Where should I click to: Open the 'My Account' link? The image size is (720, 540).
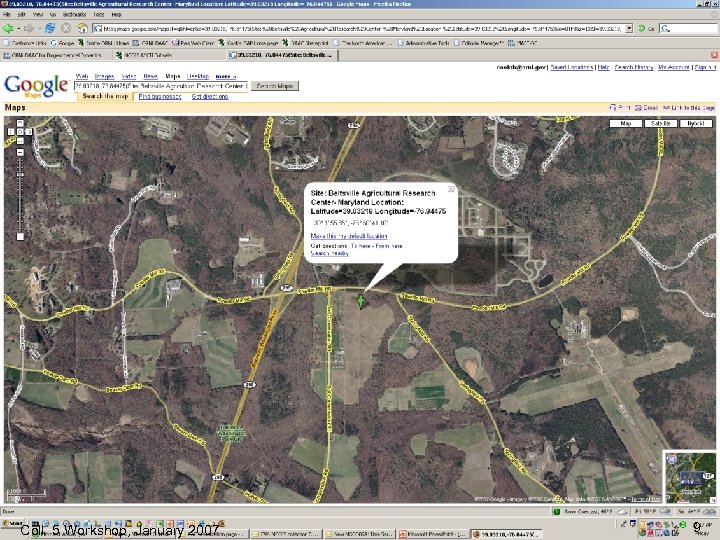click(674, 67)
